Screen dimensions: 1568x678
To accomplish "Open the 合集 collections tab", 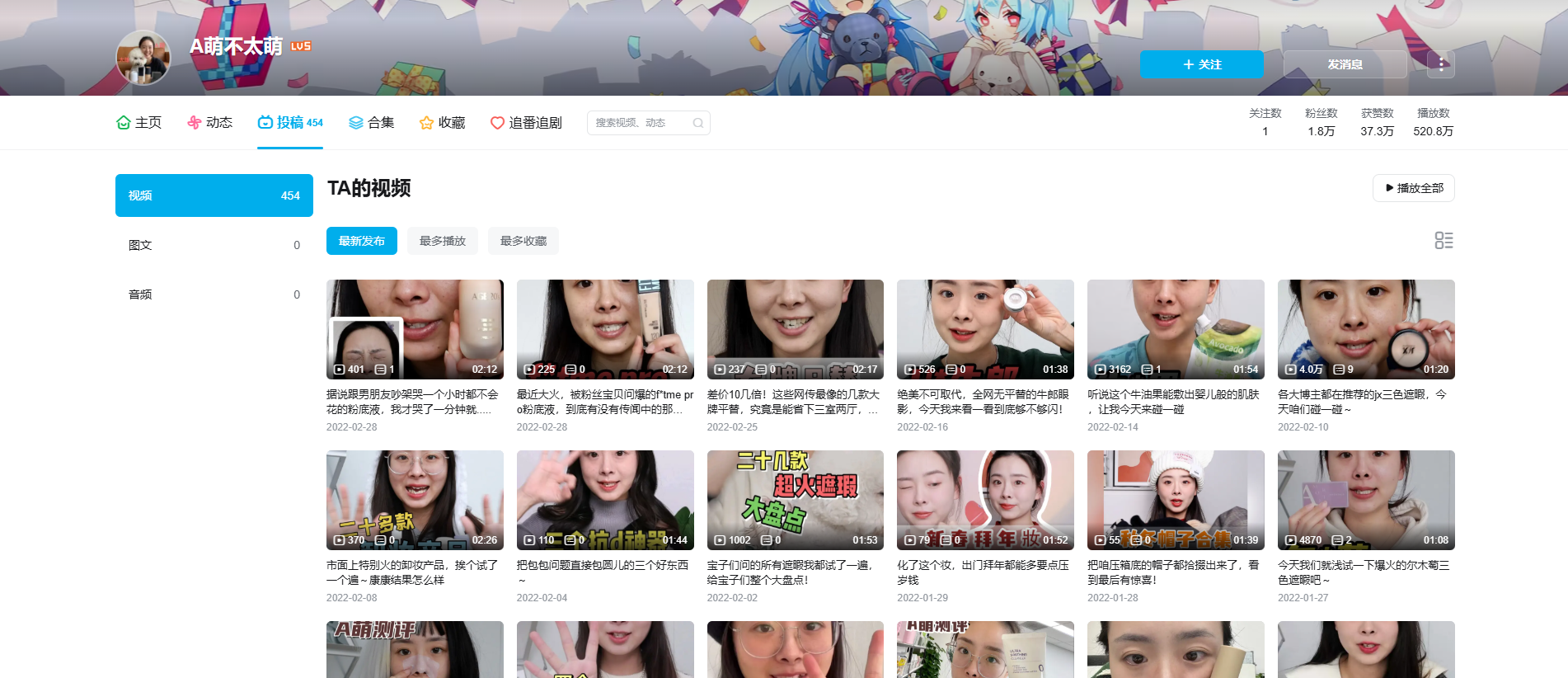I will (371, 122).
